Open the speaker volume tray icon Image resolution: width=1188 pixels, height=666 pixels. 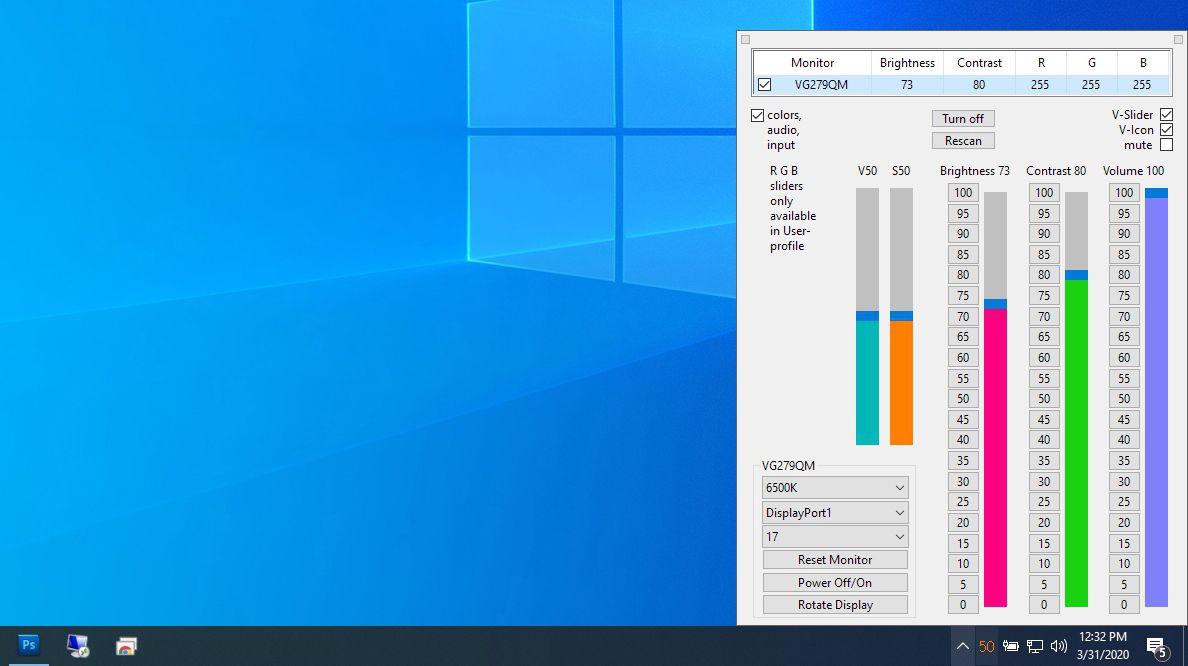(1058, 646)
